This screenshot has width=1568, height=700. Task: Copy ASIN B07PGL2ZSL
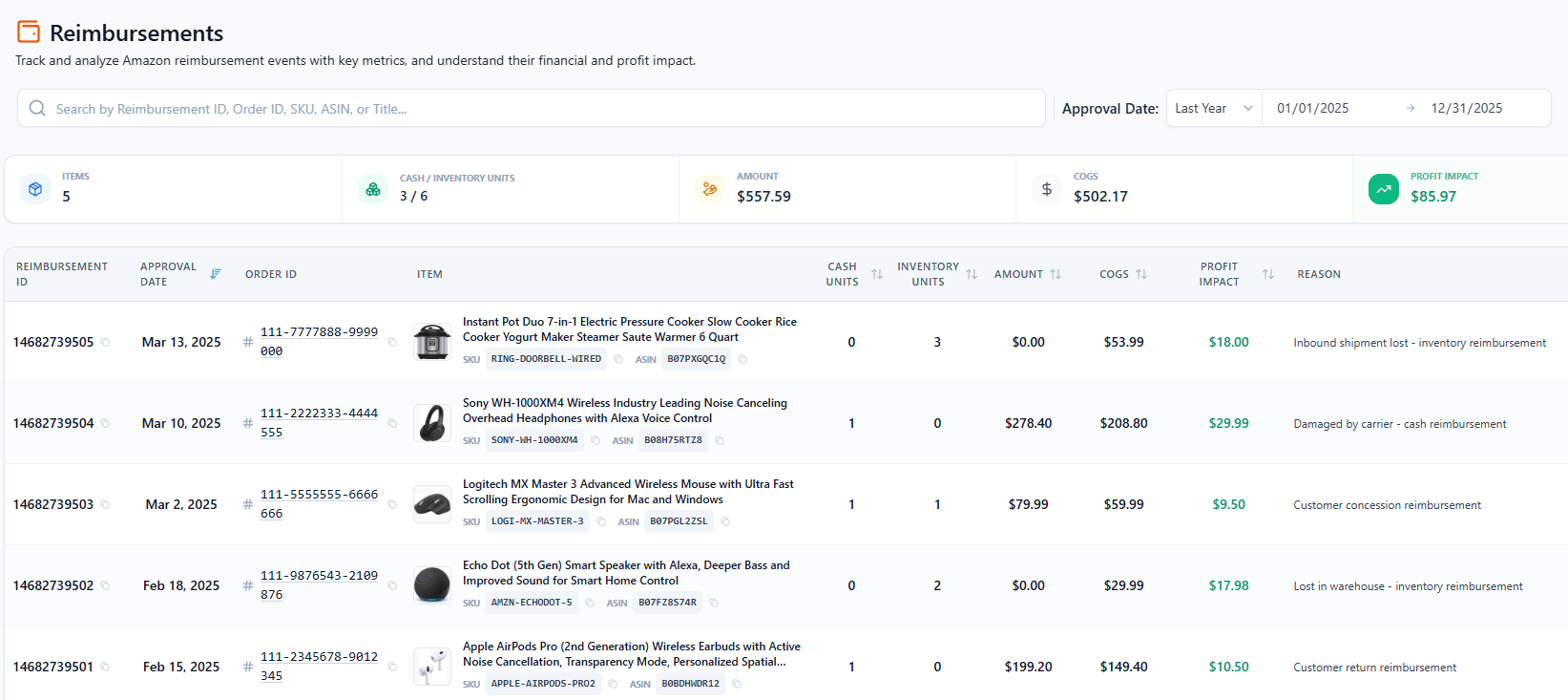tap(725, 521)
